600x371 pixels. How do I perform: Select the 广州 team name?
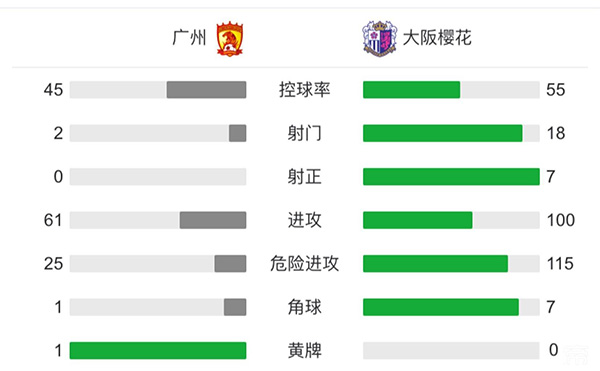(x=189, y=38)
